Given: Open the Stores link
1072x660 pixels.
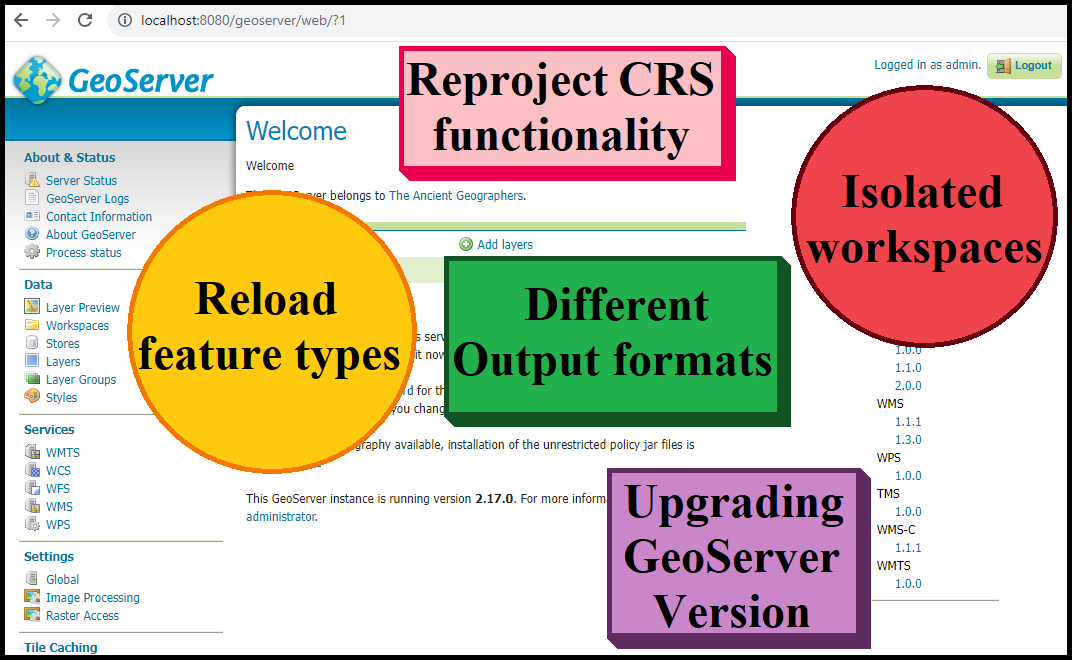Looking at the screenshot, I should 62,343.
